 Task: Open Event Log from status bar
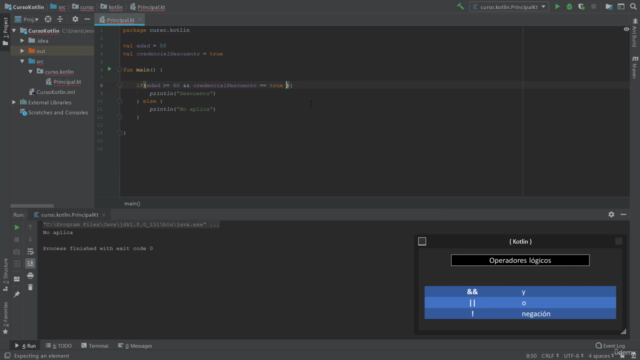point(610,346)
